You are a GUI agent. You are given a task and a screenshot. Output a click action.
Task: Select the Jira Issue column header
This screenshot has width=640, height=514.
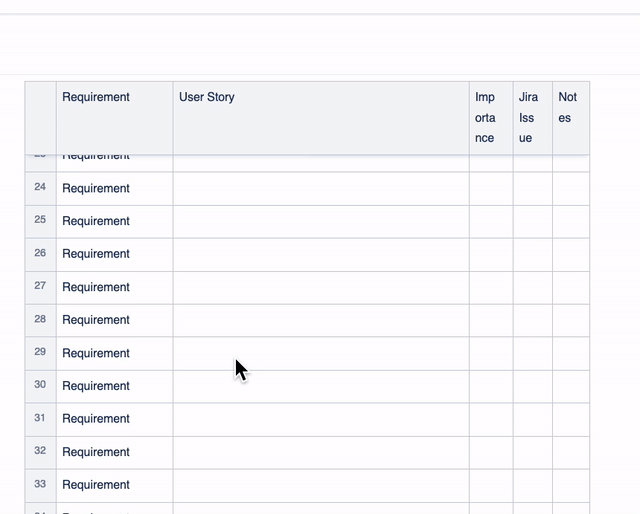pyautogui.click(x=533, y=118)
